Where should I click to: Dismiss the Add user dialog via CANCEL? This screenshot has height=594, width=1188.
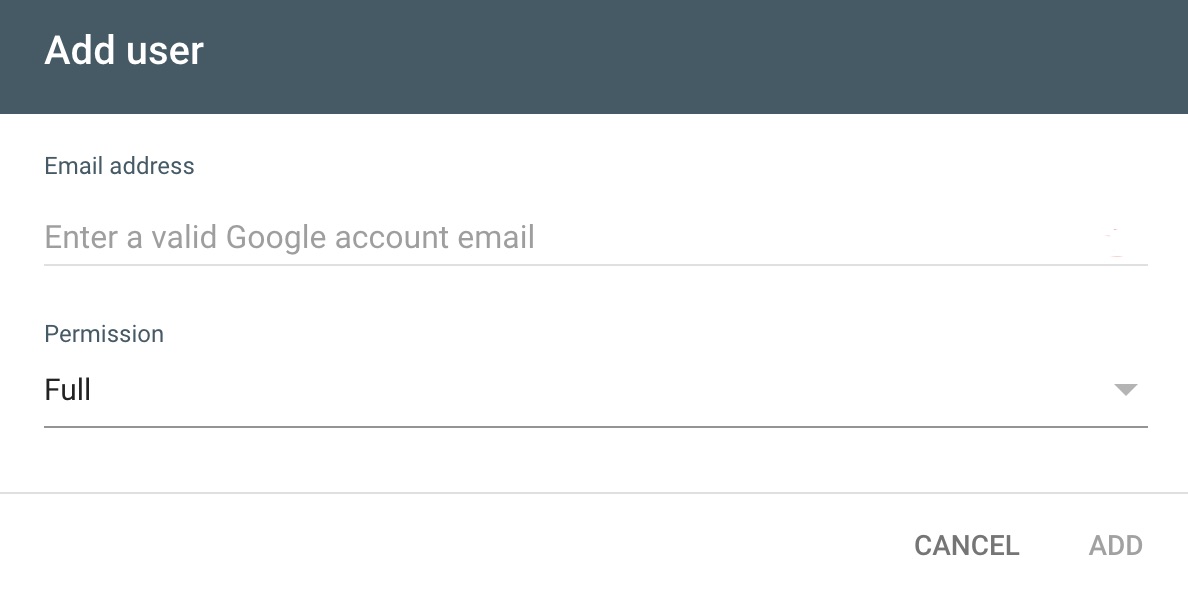[x=966, y=545]
